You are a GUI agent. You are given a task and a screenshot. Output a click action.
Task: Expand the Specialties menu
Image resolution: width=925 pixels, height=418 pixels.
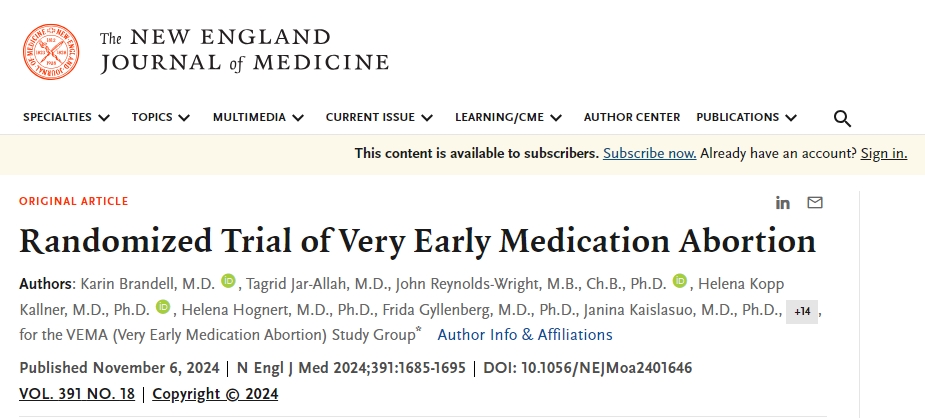click(x=66, y=117)
